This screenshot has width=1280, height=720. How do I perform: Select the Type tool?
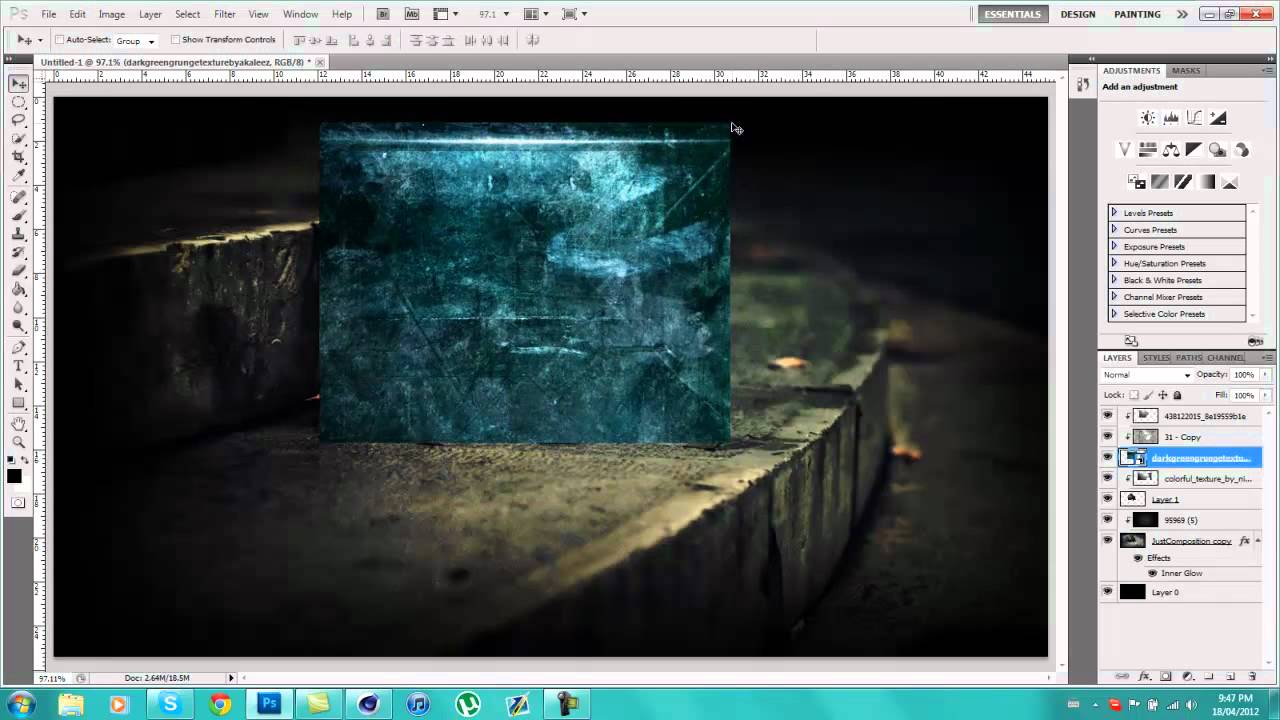(x=19, y=366)
